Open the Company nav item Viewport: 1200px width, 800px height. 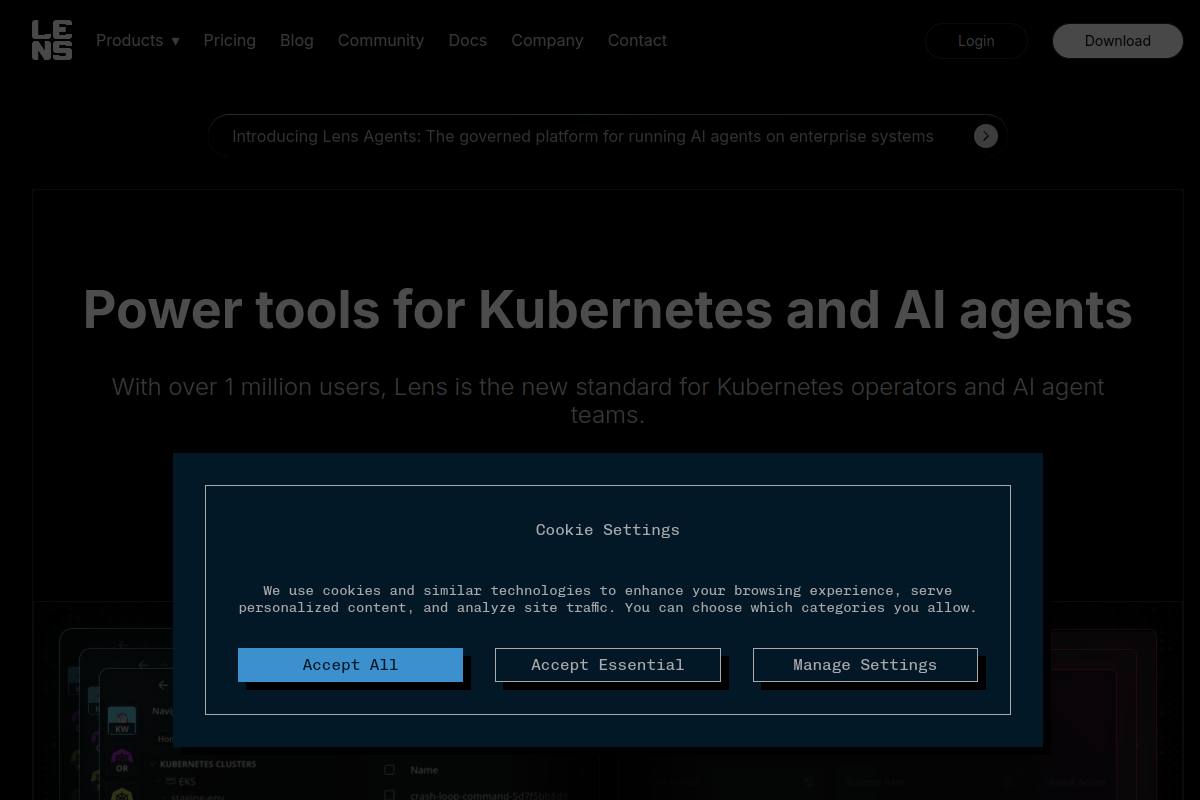pos(547,40)
